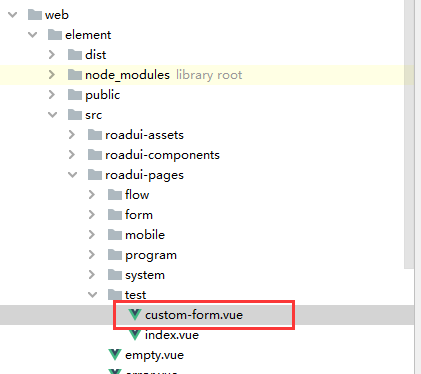Screen dimensions: 421x374
Task: Expand the roadui-components folder chevron
Action: coord(72,155)
